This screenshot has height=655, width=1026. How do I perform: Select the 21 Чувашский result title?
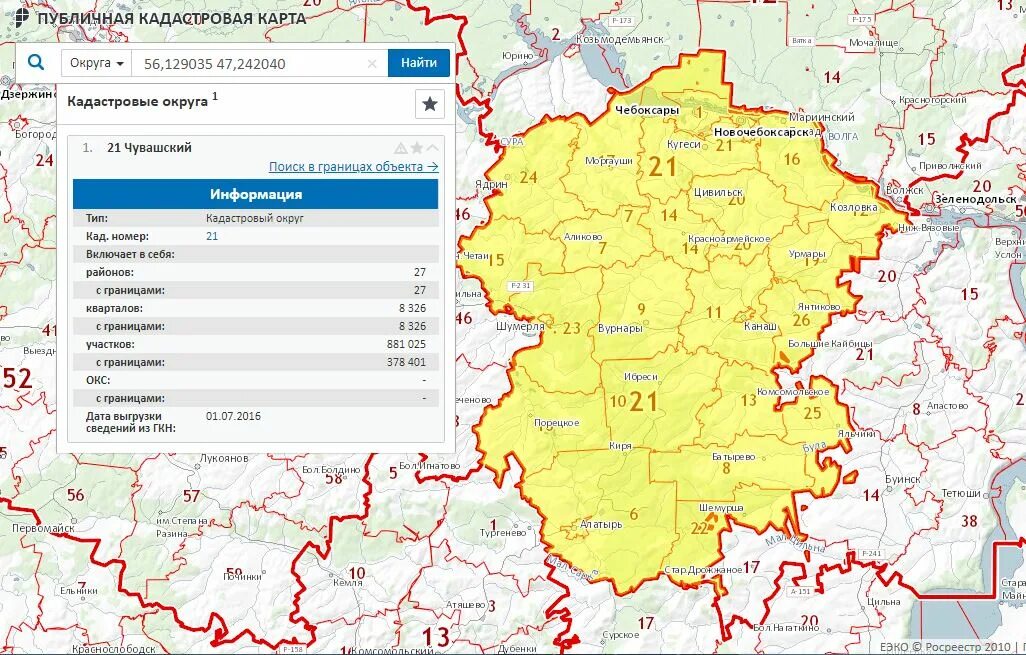pos(149,148)
